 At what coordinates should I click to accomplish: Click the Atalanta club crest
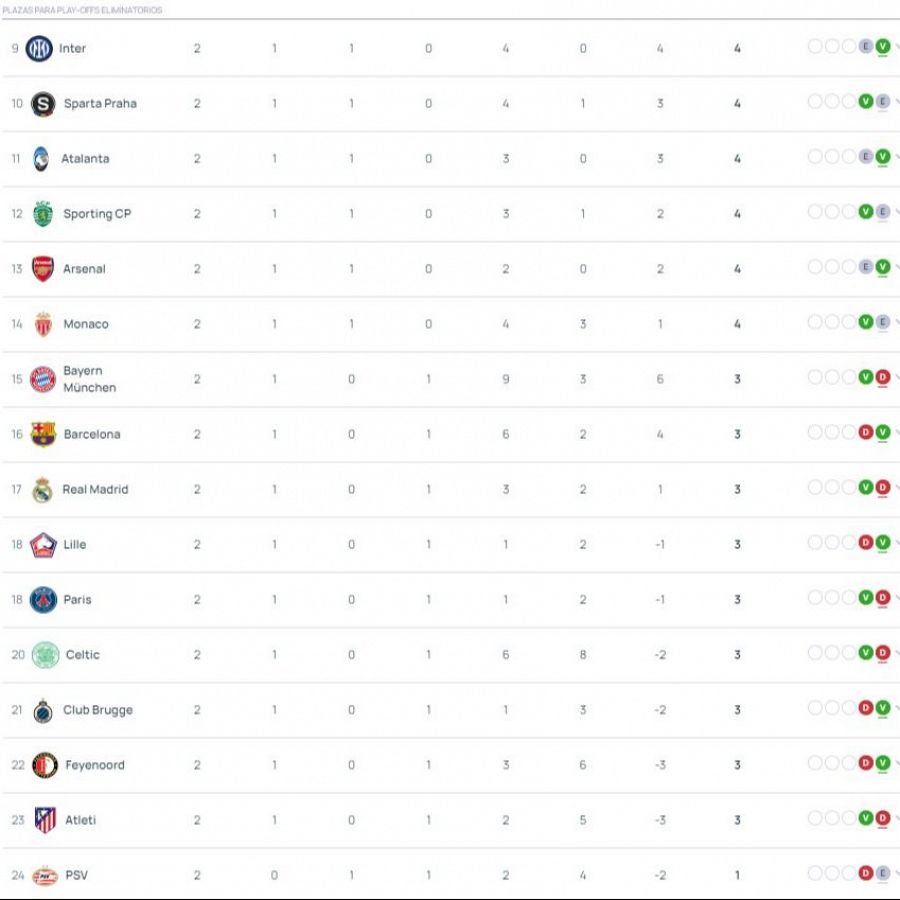pyautogui.click(x=40, y=158)
